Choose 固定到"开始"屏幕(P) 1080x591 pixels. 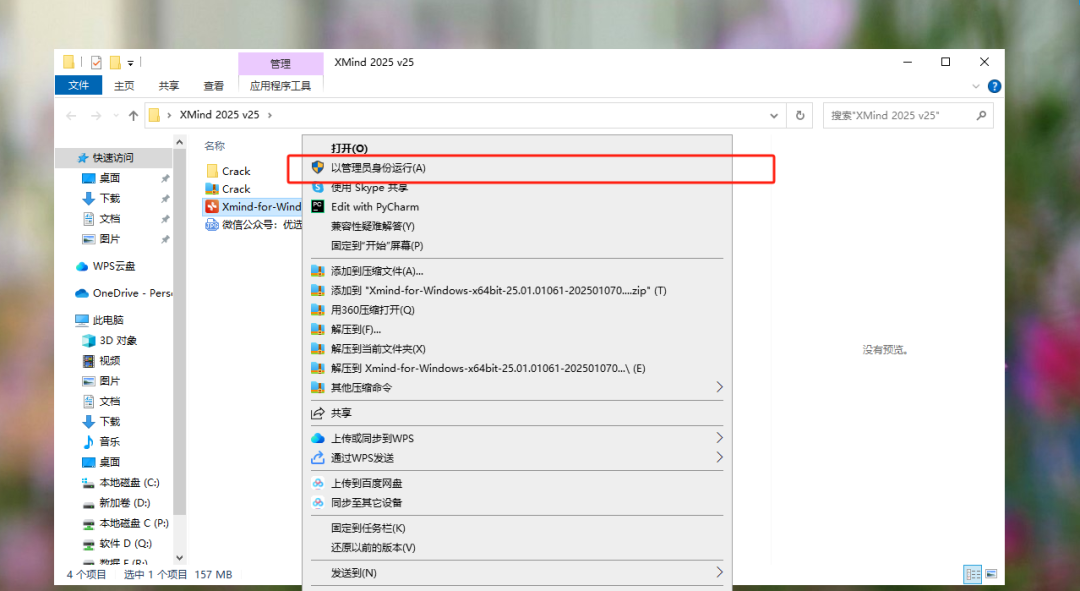tap(377, 245)
